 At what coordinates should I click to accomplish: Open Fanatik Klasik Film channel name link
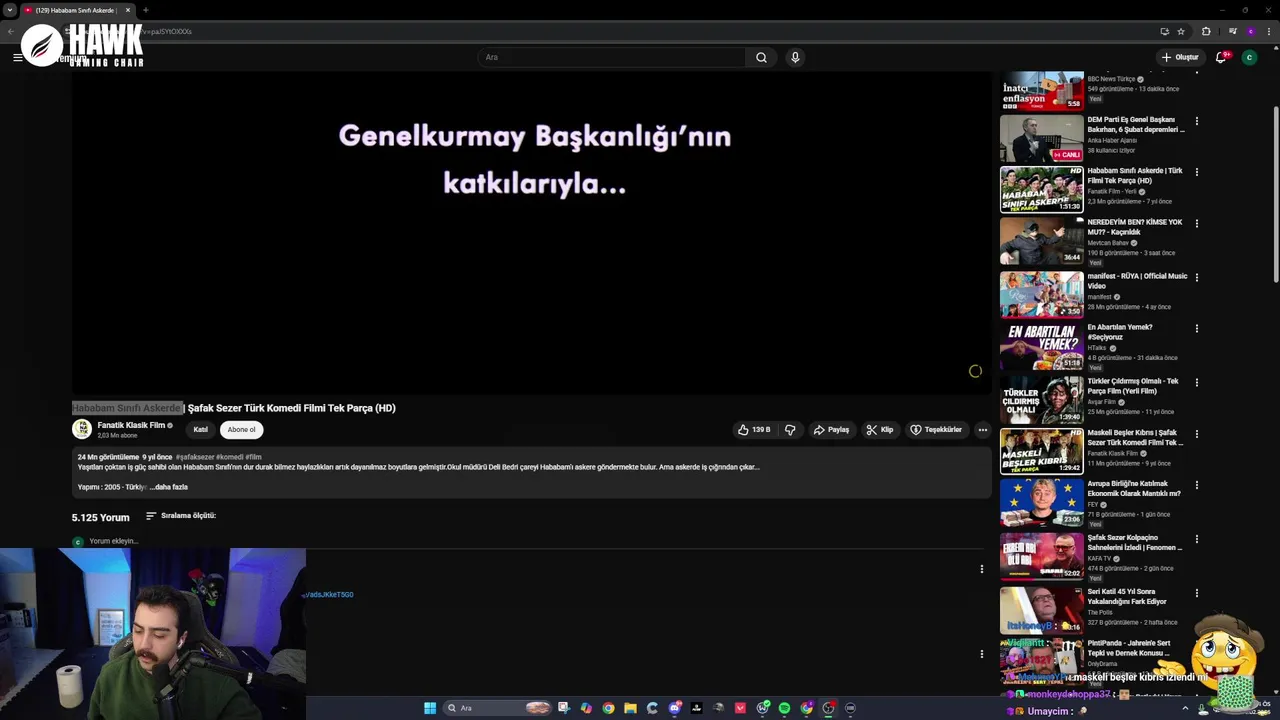131,425
